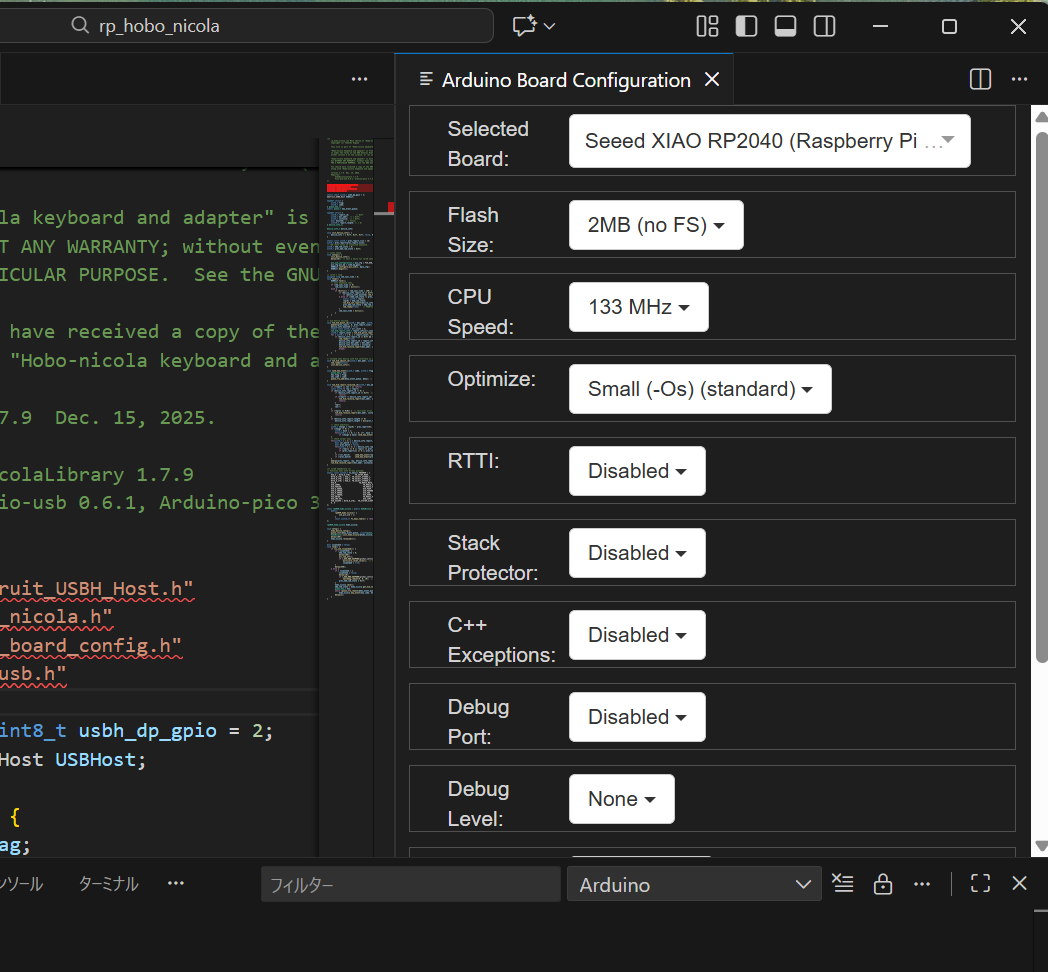Viewport: 1048px width, 972px height.
Task: Maximize the bottom panel size
Action: coord(980,884)
